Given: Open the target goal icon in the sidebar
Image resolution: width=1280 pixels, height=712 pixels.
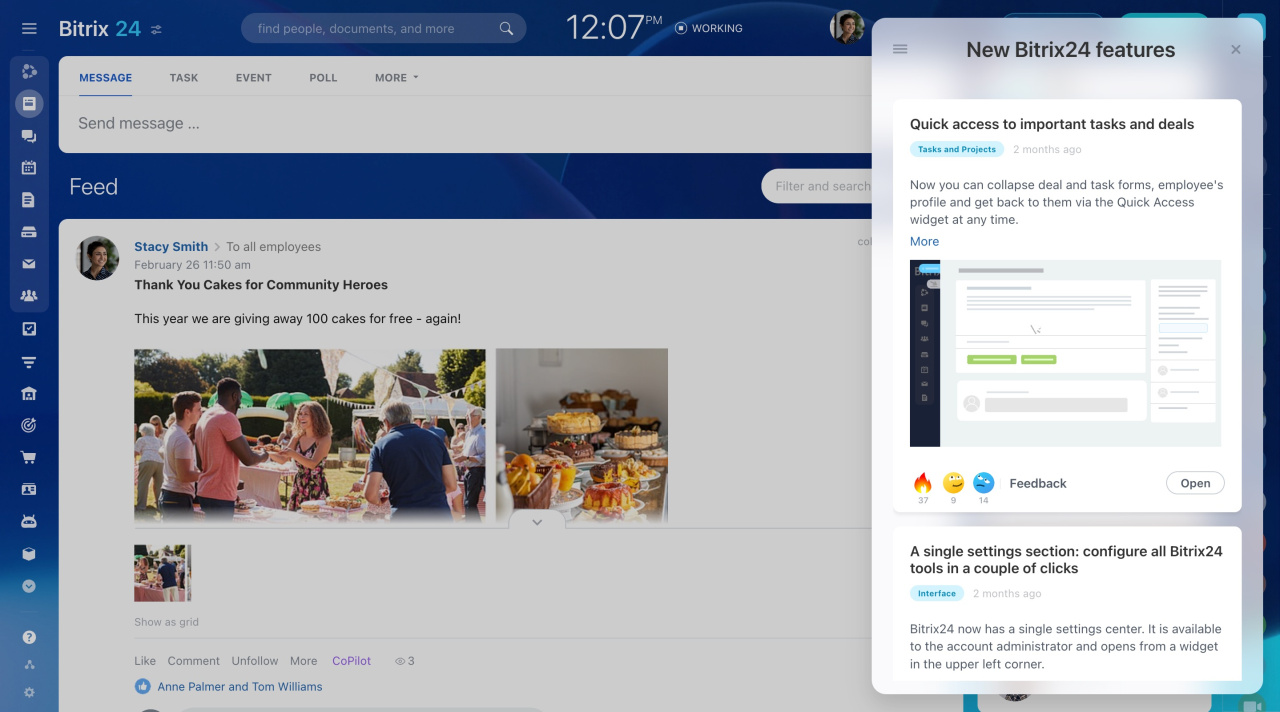Looking at the screenshot, I should [x=29, y=425].
